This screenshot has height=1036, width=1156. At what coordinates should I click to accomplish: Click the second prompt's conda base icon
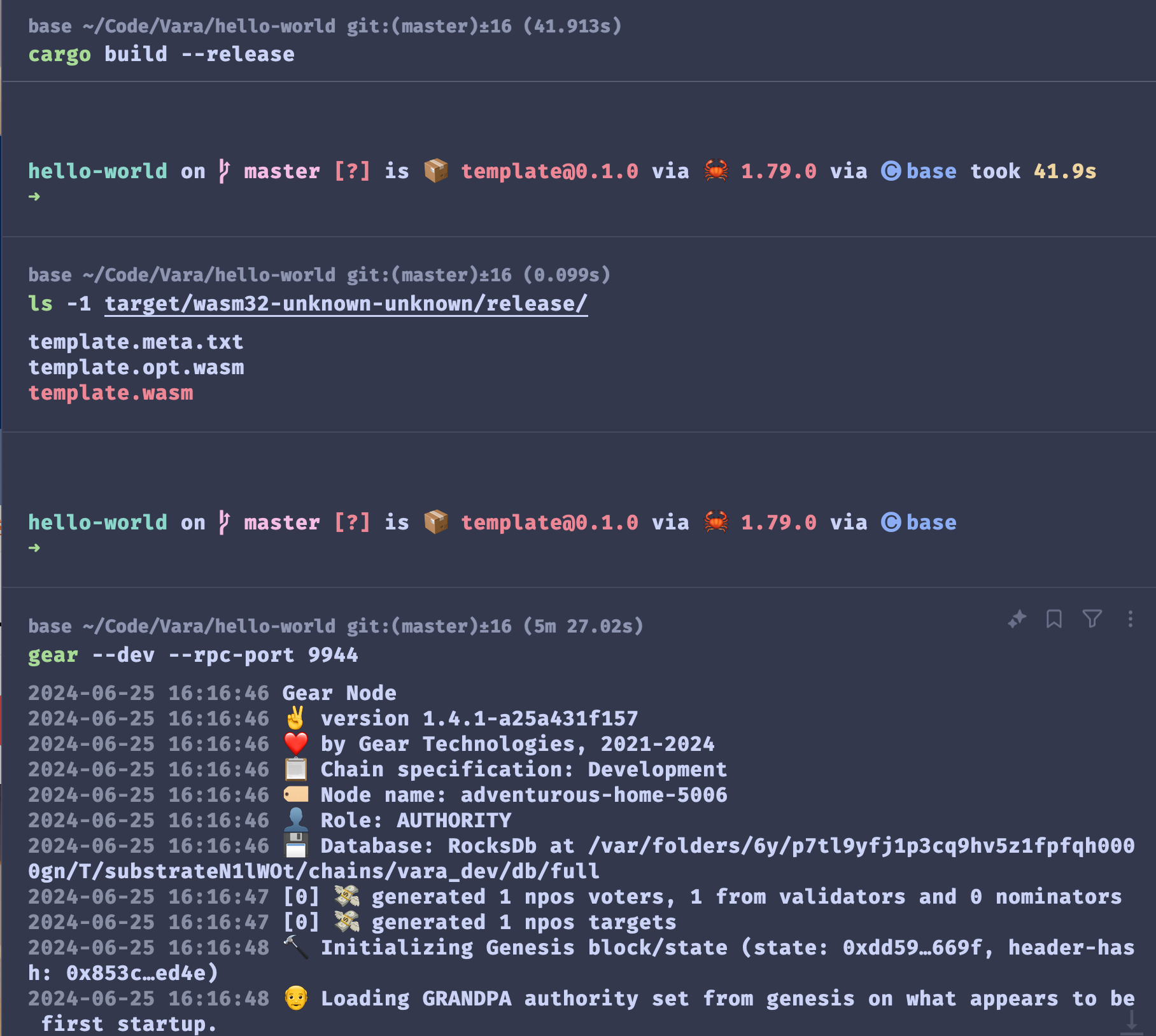coord(891,522)
